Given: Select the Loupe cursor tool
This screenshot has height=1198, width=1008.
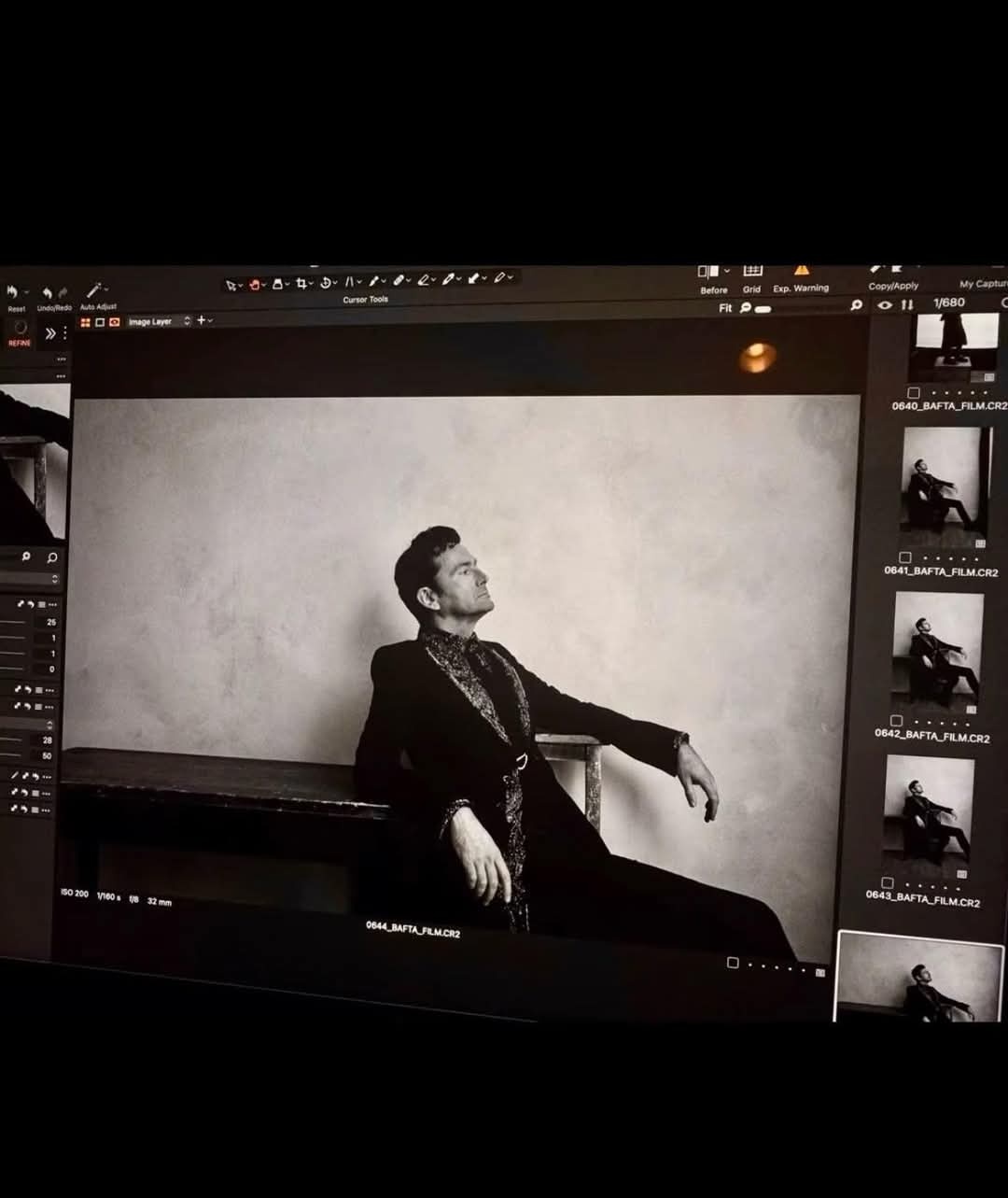Looking at the screenshot, I should (277, 284).
